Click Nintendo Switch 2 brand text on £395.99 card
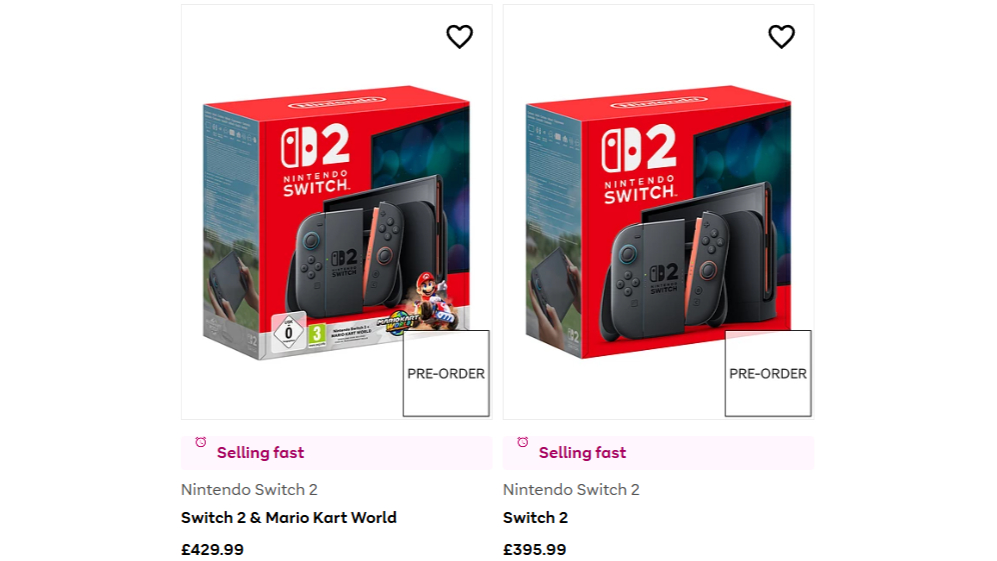 (571, 490)
